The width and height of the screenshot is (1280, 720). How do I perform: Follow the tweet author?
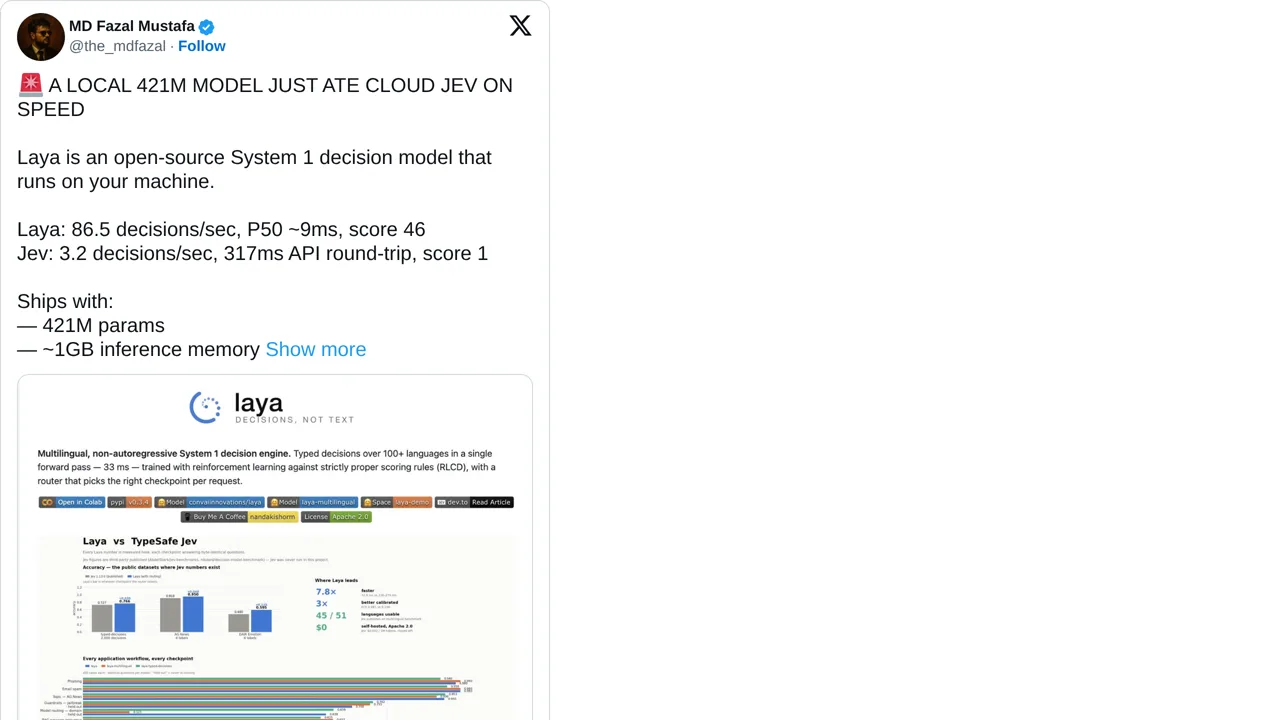pos(202,46)
